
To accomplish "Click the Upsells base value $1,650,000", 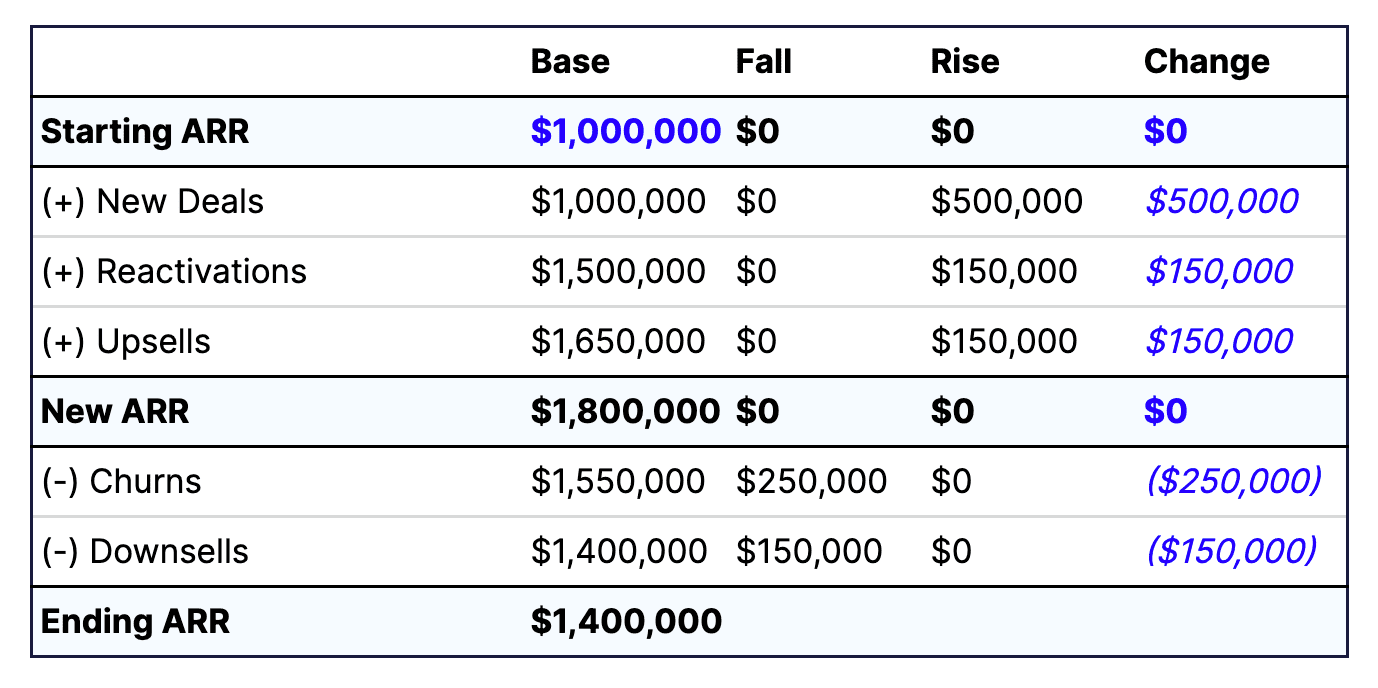I will (x=618, y=342).
